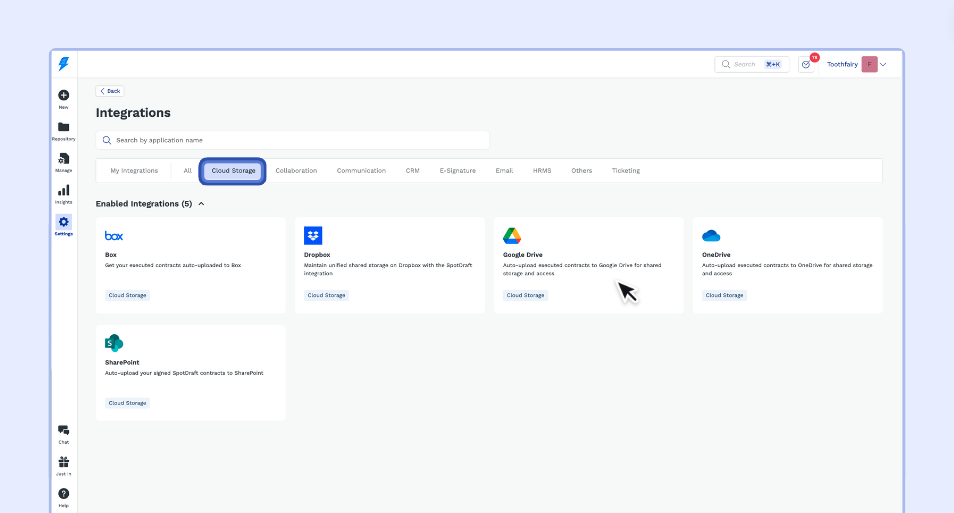
Task: Click the Dropbox logo icon
Action: click(x=313, y=236)
